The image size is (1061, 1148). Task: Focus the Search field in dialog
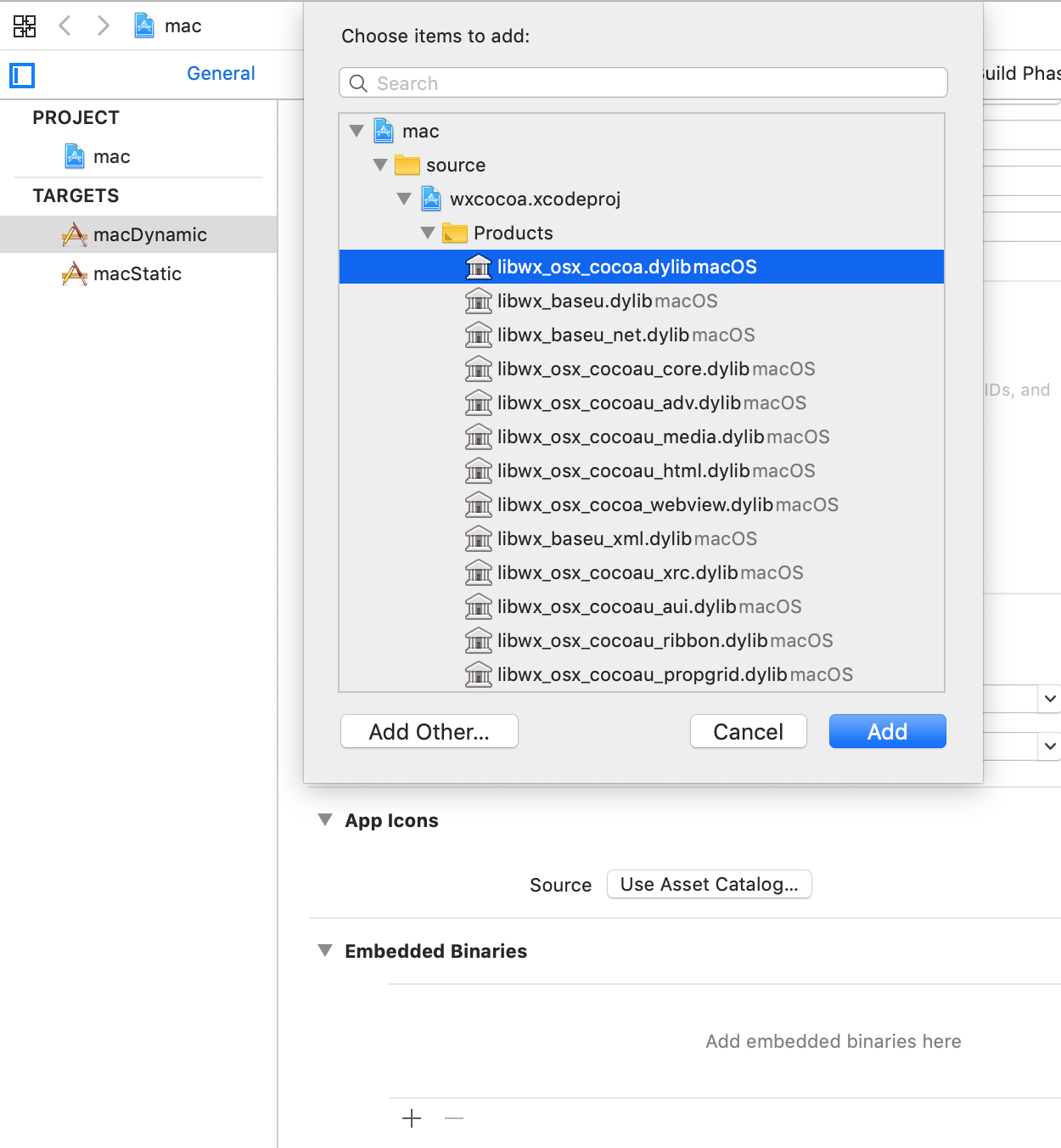pos(643,83)
